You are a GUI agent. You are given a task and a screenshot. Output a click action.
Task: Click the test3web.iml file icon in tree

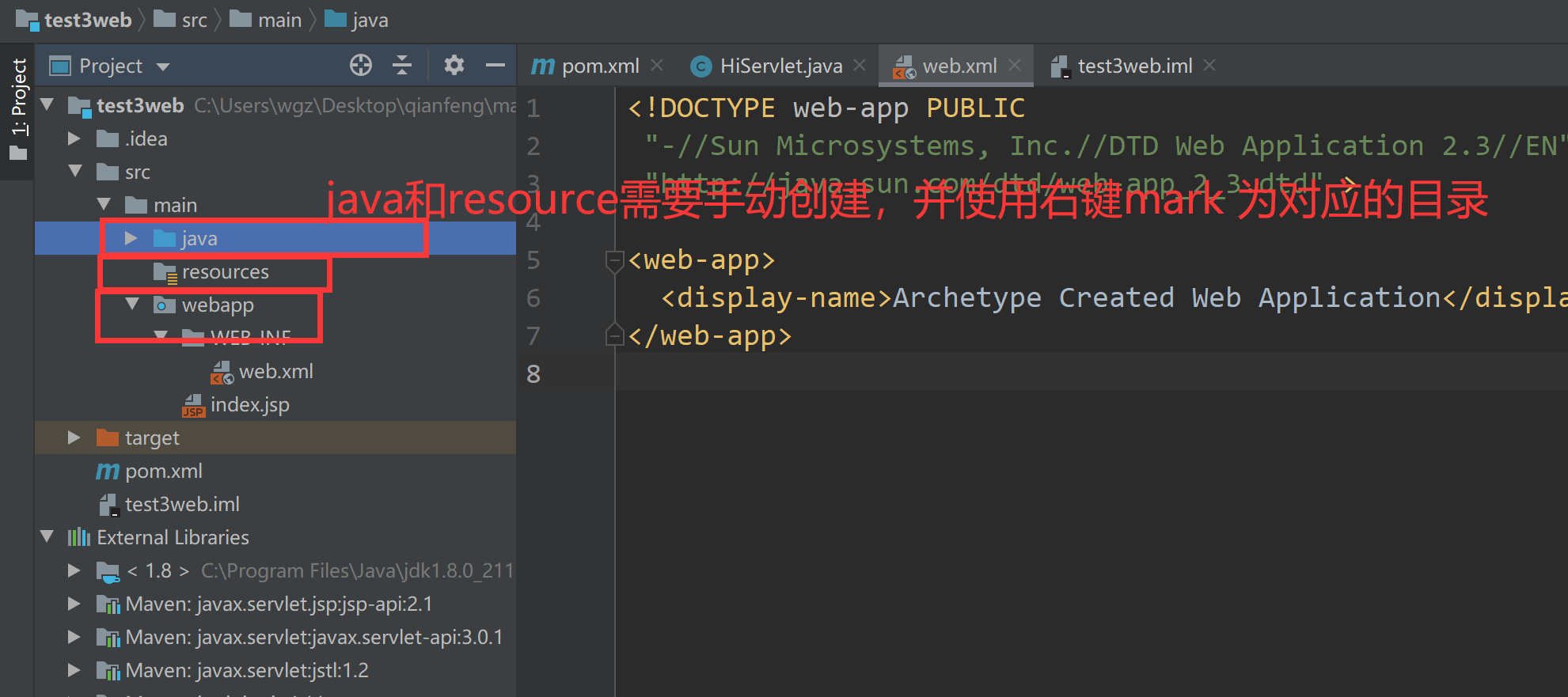click(108, 505)
